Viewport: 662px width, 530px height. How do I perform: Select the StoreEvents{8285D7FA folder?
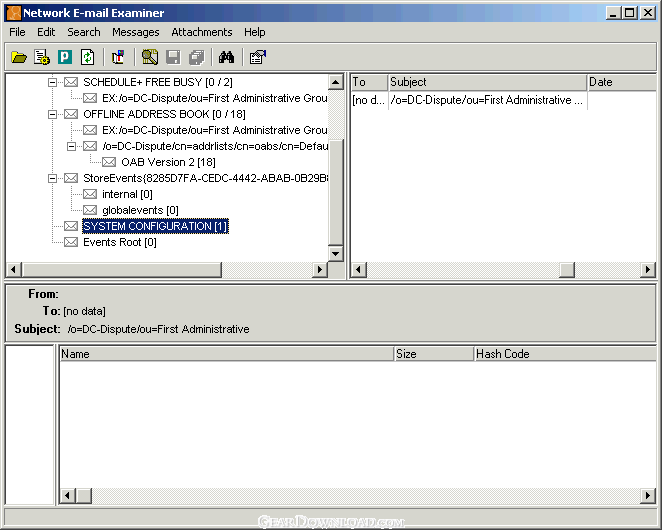click(x=205, y=178)
